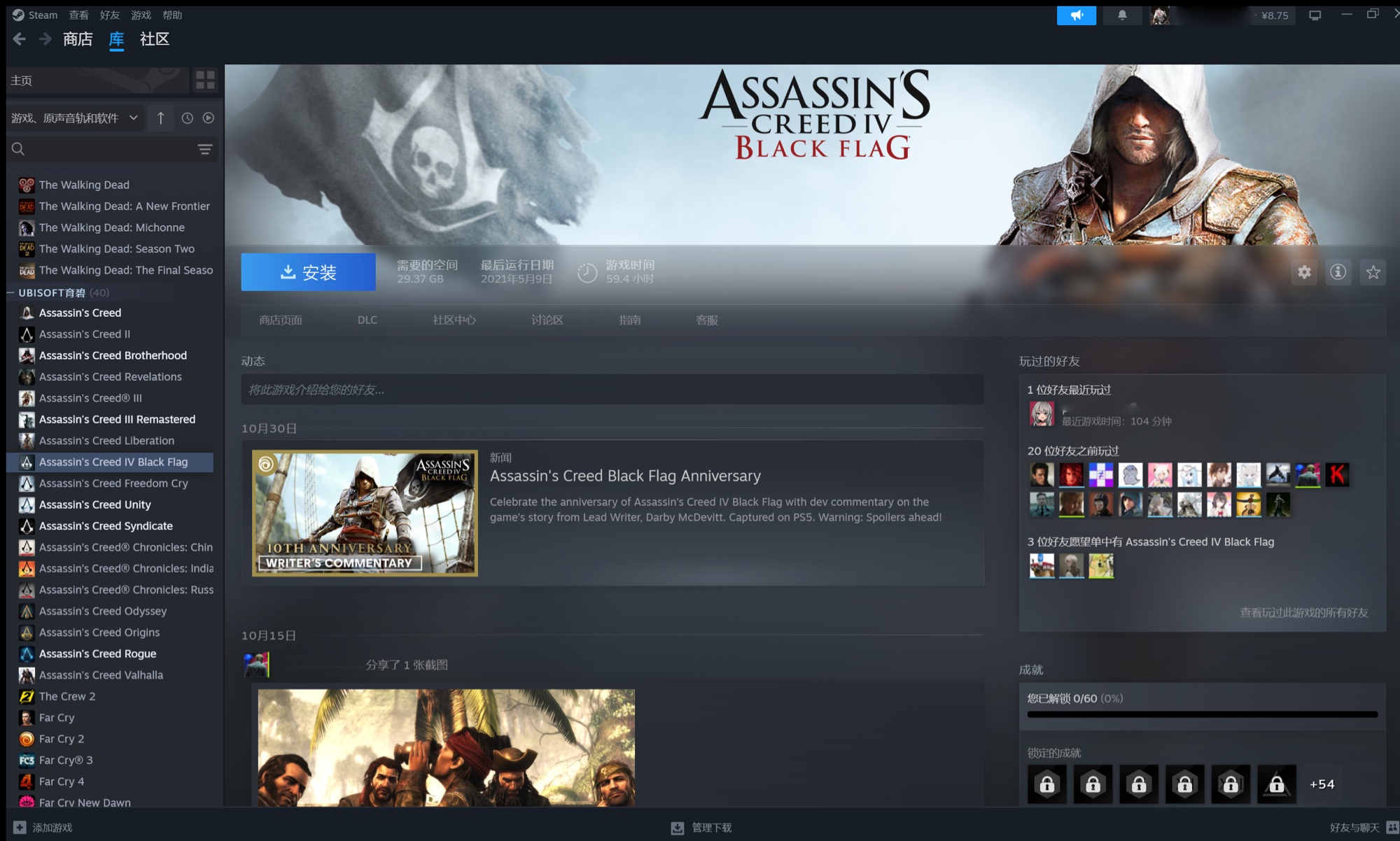This screenshot has width=1400, height=841.
Task: Click 添加游戏 add game text
Action: click(x=52, y=828)
